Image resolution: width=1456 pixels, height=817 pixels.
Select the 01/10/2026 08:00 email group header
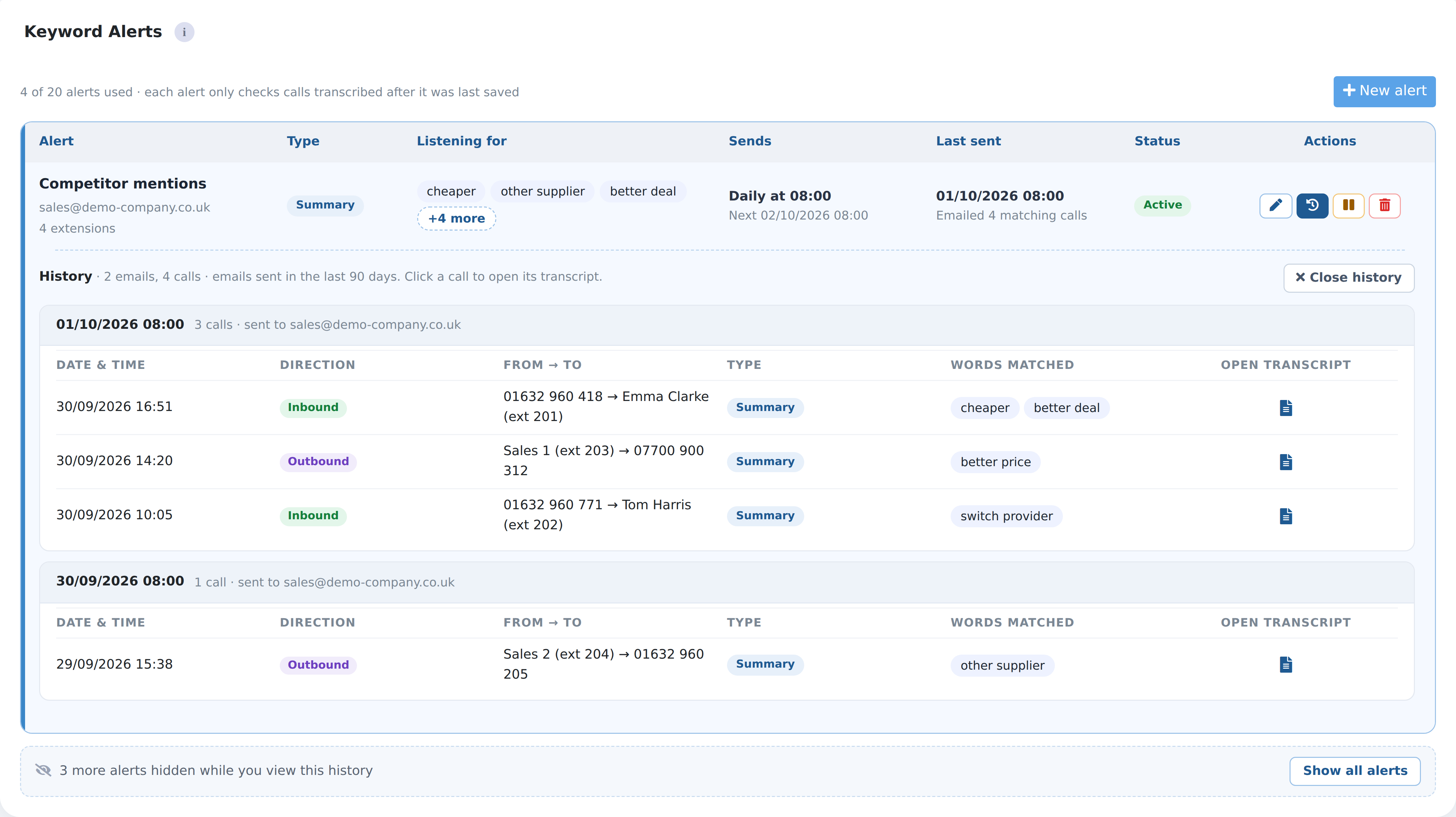pyautogui.click(x=727, y=325)
